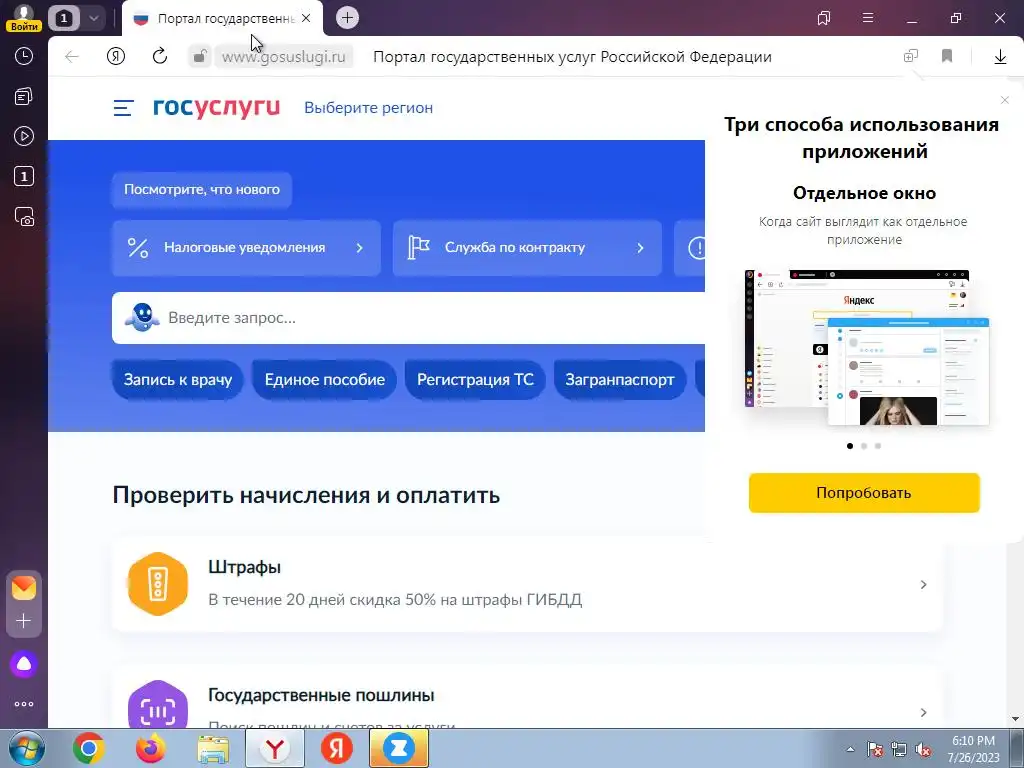Click the www.gosuslugi.ru address field

point(283,57)
